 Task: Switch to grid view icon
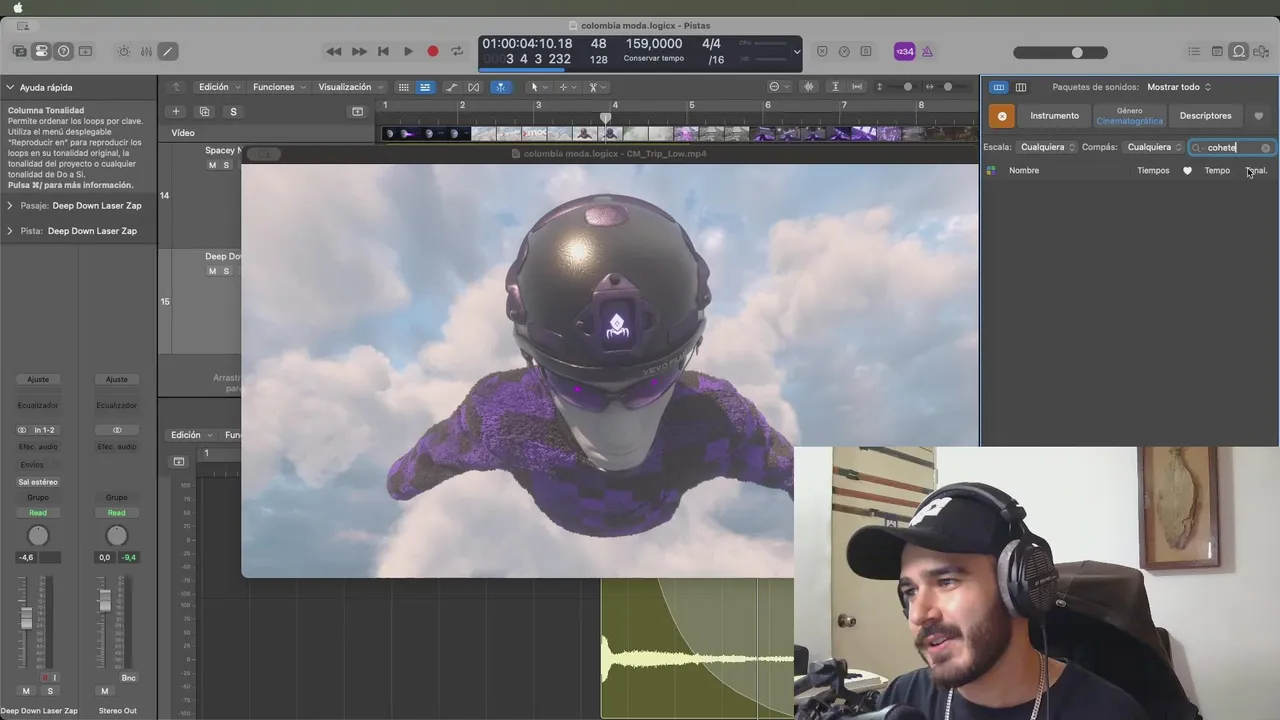[x=403, y=87]
